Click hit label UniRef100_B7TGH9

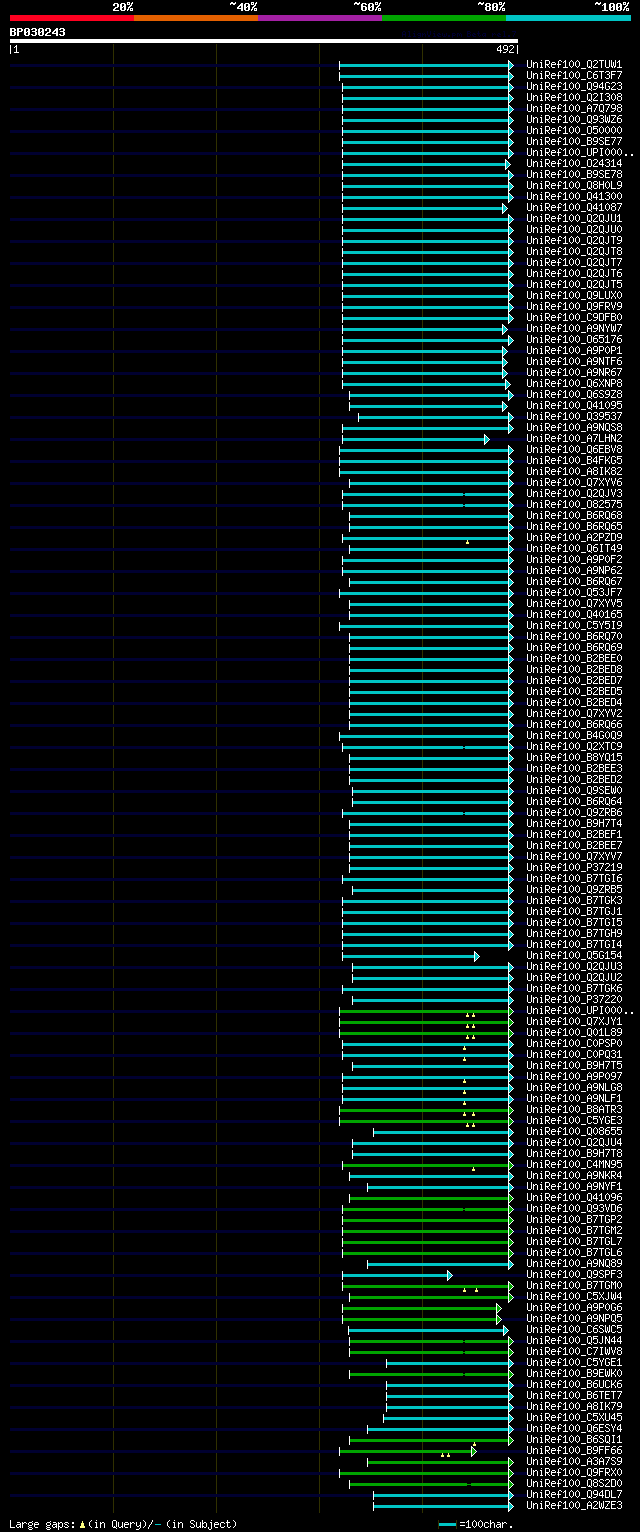tap(574, 933)
